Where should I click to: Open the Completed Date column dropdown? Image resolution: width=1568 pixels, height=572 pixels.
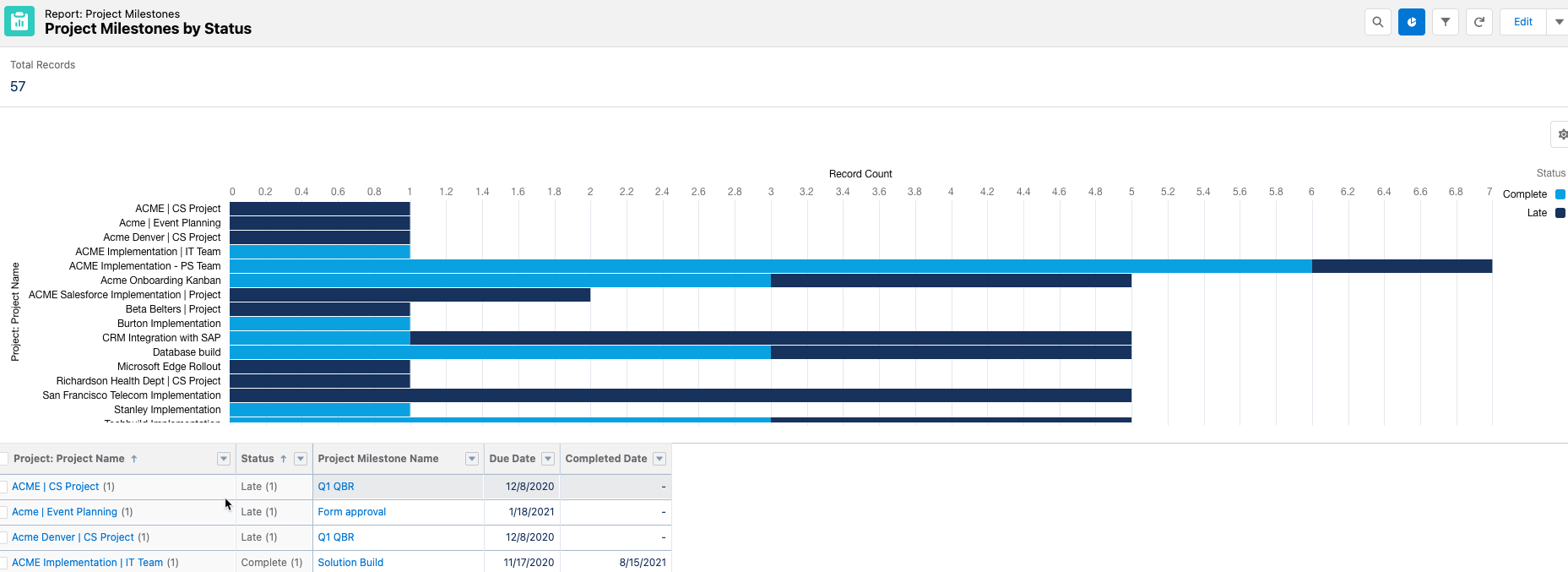660,459
